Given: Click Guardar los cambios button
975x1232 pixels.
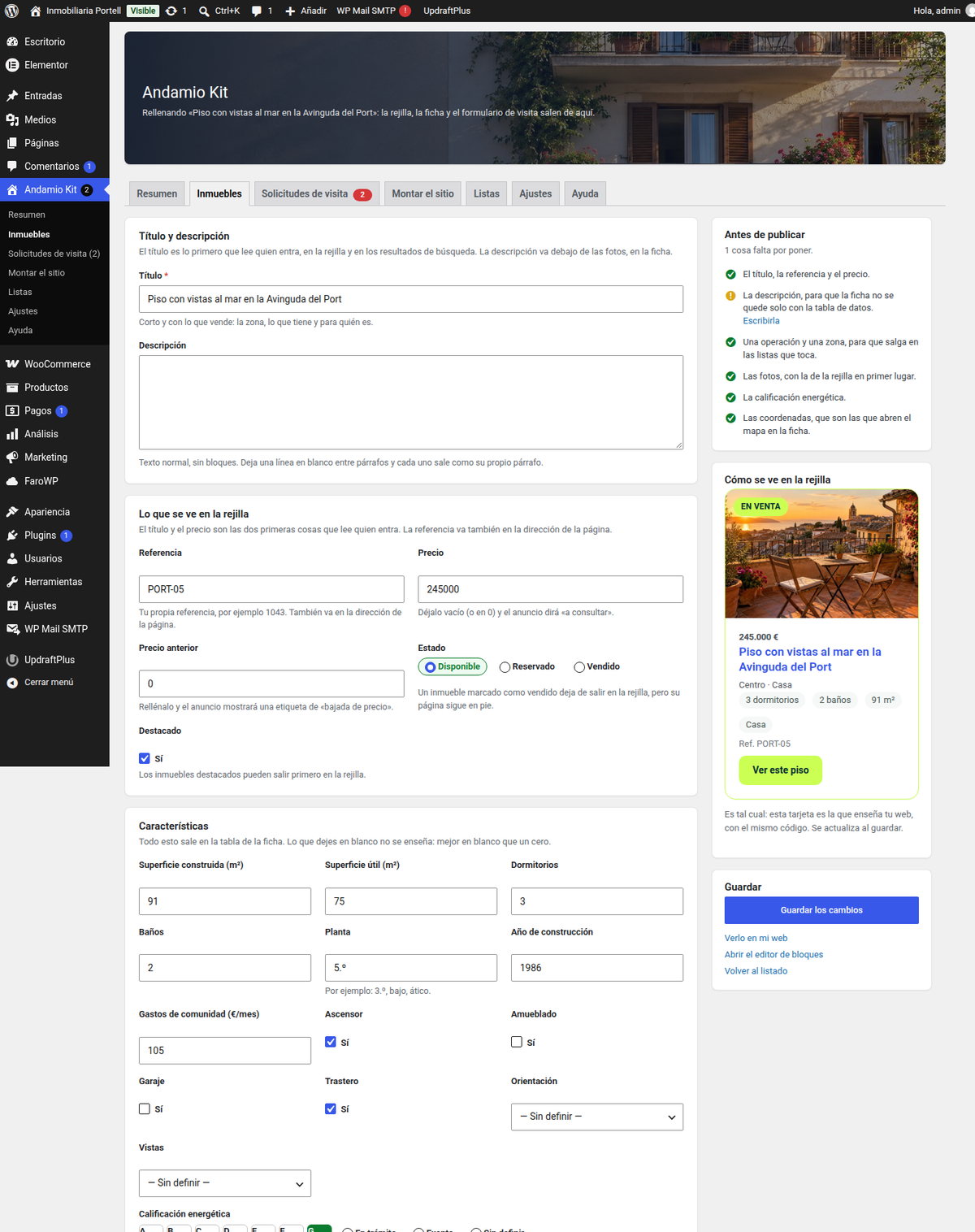Looking at the screenshot, I should 821,910.
